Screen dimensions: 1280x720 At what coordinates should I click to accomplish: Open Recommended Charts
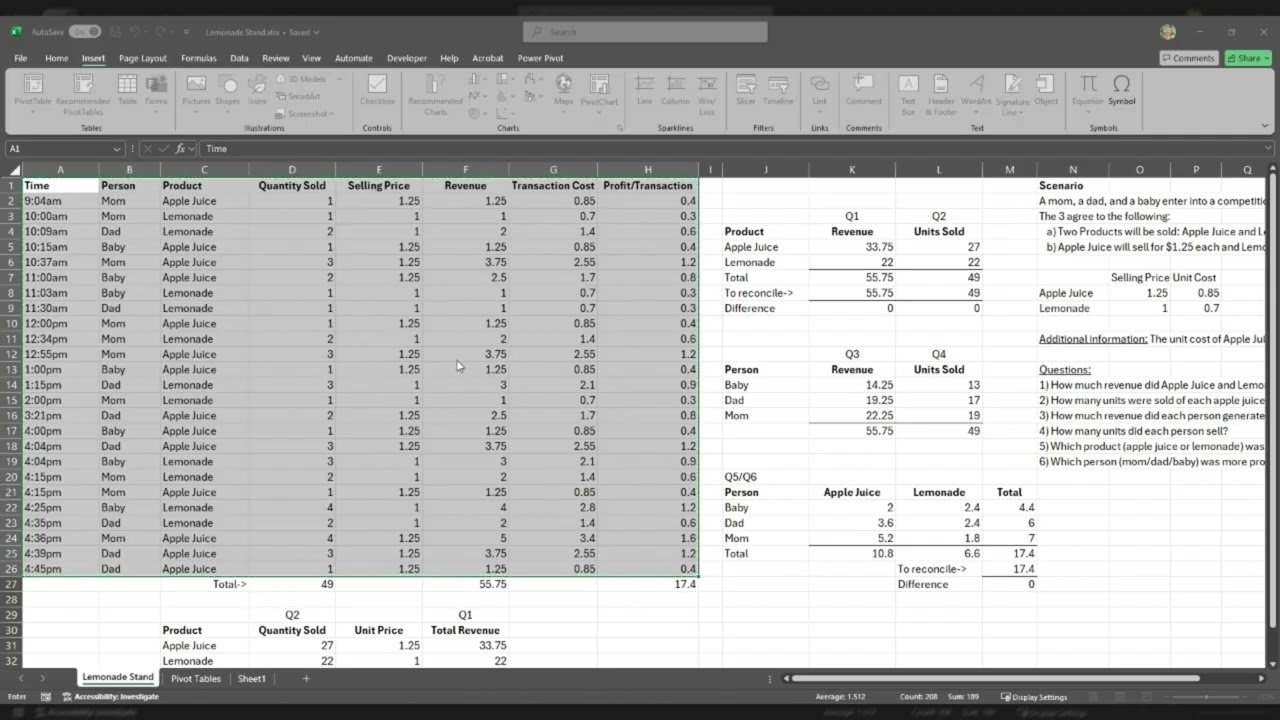click(435, 94)
